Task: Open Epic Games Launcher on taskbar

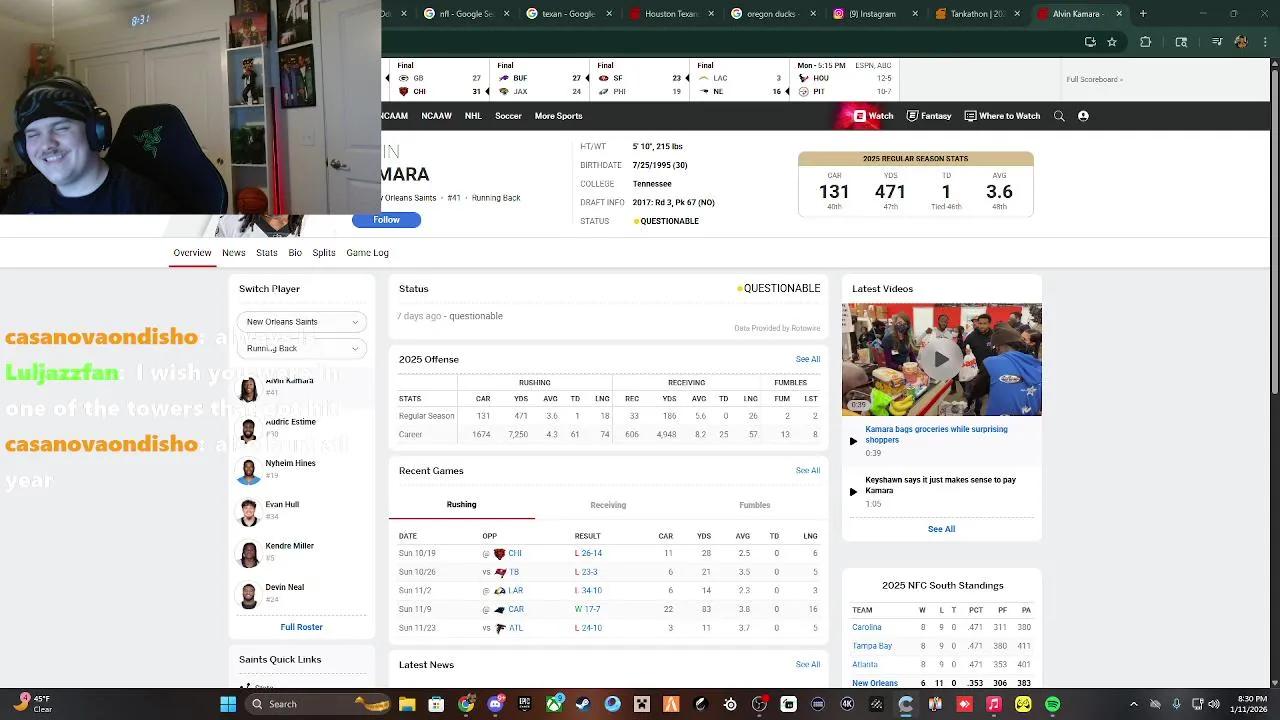Action: coord(524,704)
